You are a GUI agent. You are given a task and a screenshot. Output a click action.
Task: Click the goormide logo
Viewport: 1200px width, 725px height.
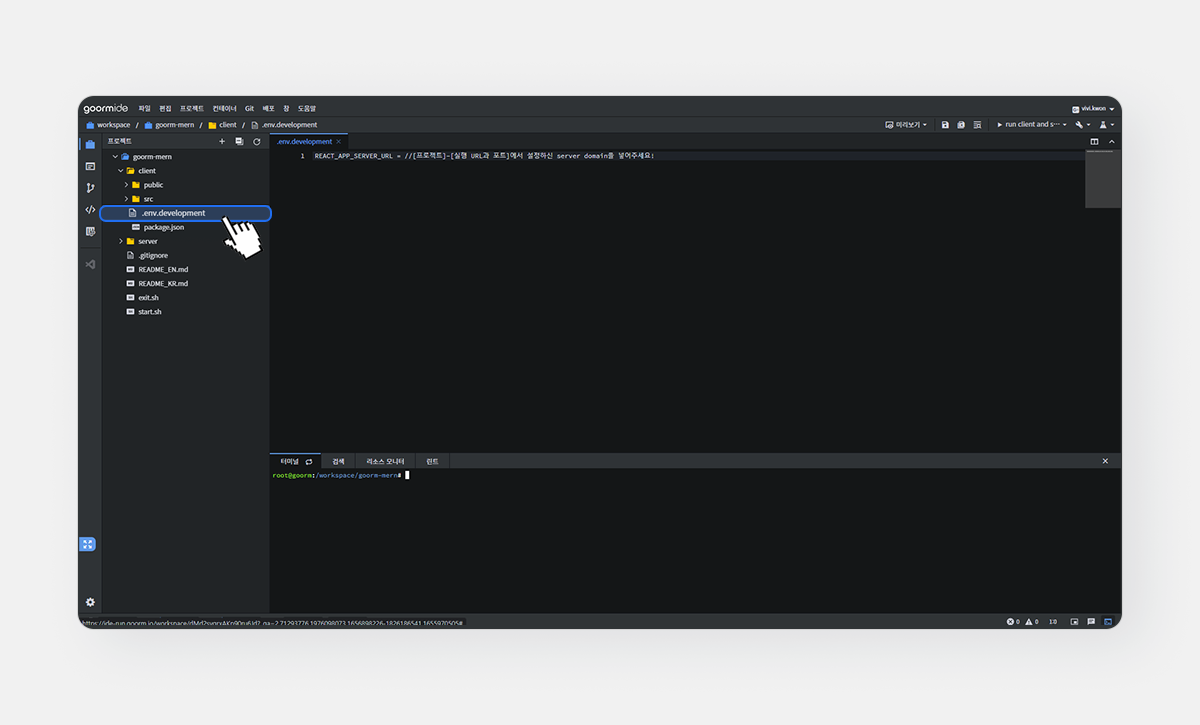(105, 107)
